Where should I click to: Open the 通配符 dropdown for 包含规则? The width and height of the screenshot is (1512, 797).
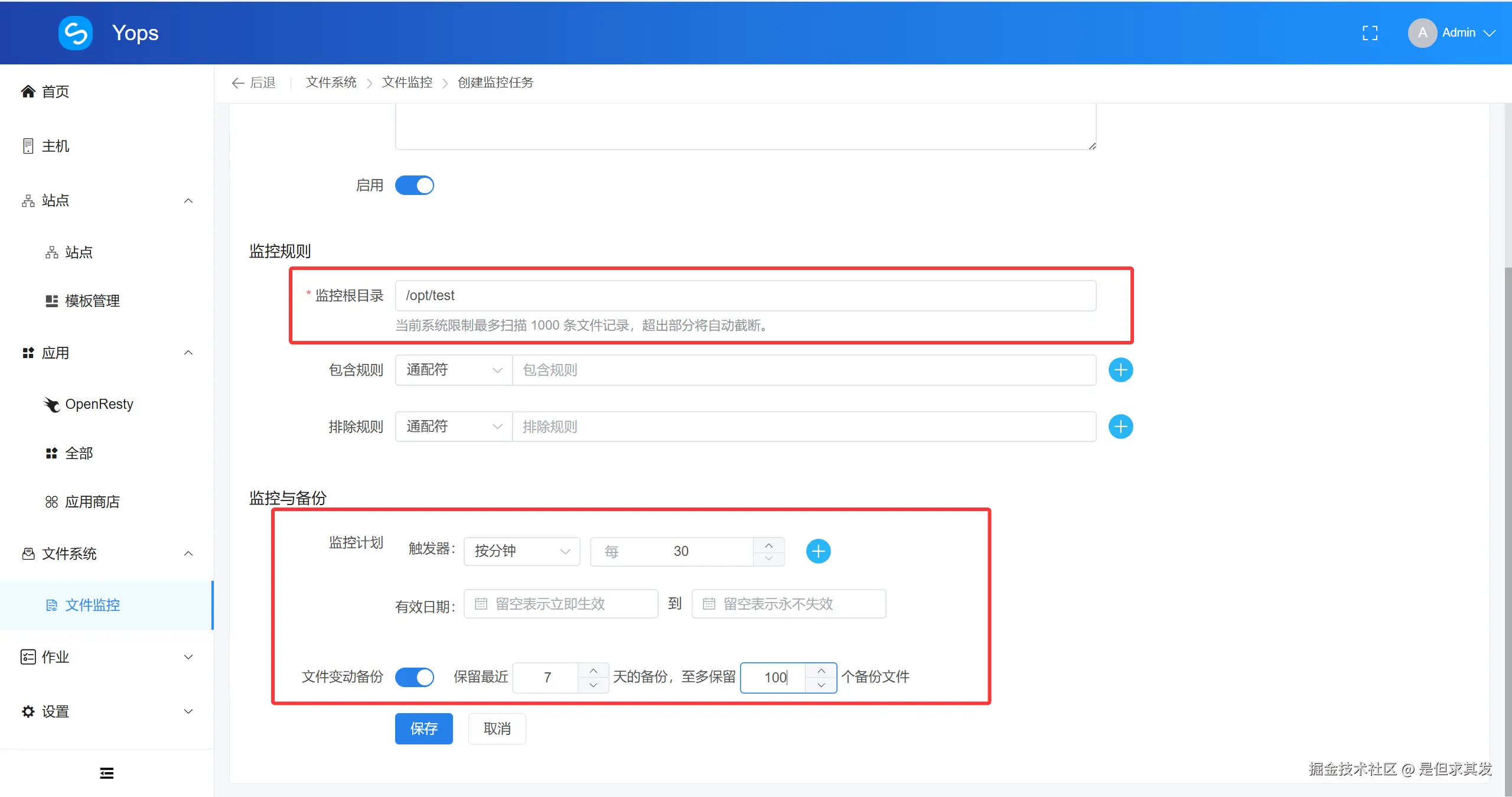[452, 370]
